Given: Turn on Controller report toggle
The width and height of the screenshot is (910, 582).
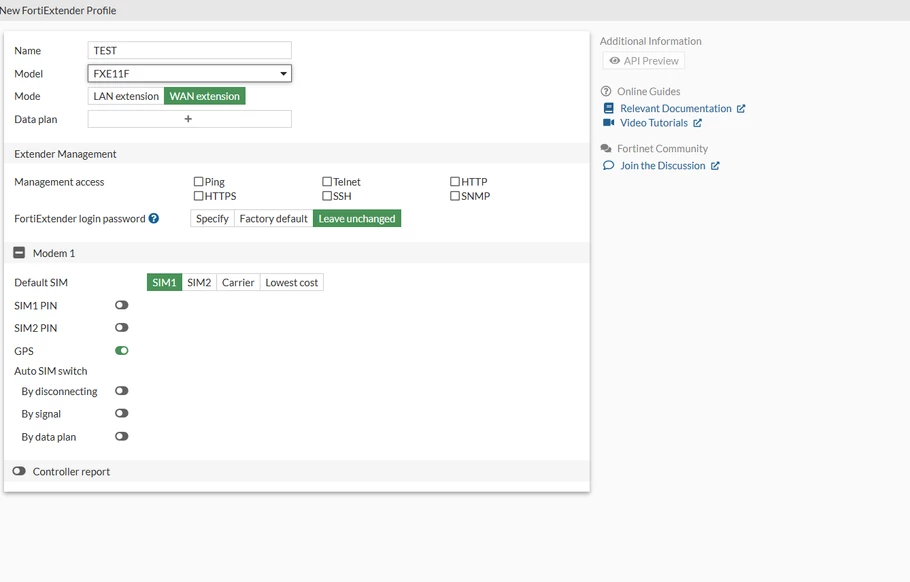Looking at the screenshot, I should click(19, 471).
